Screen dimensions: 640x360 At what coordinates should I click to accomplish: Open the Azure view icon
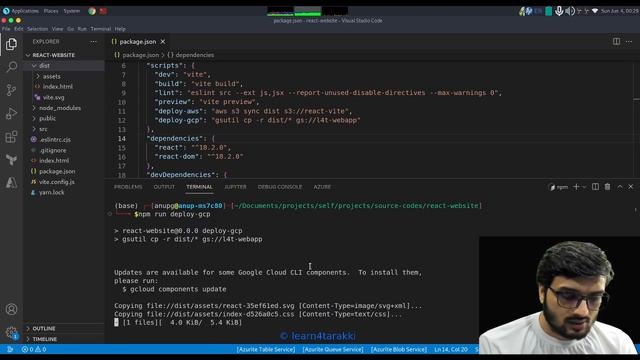(x=11, y=182)
